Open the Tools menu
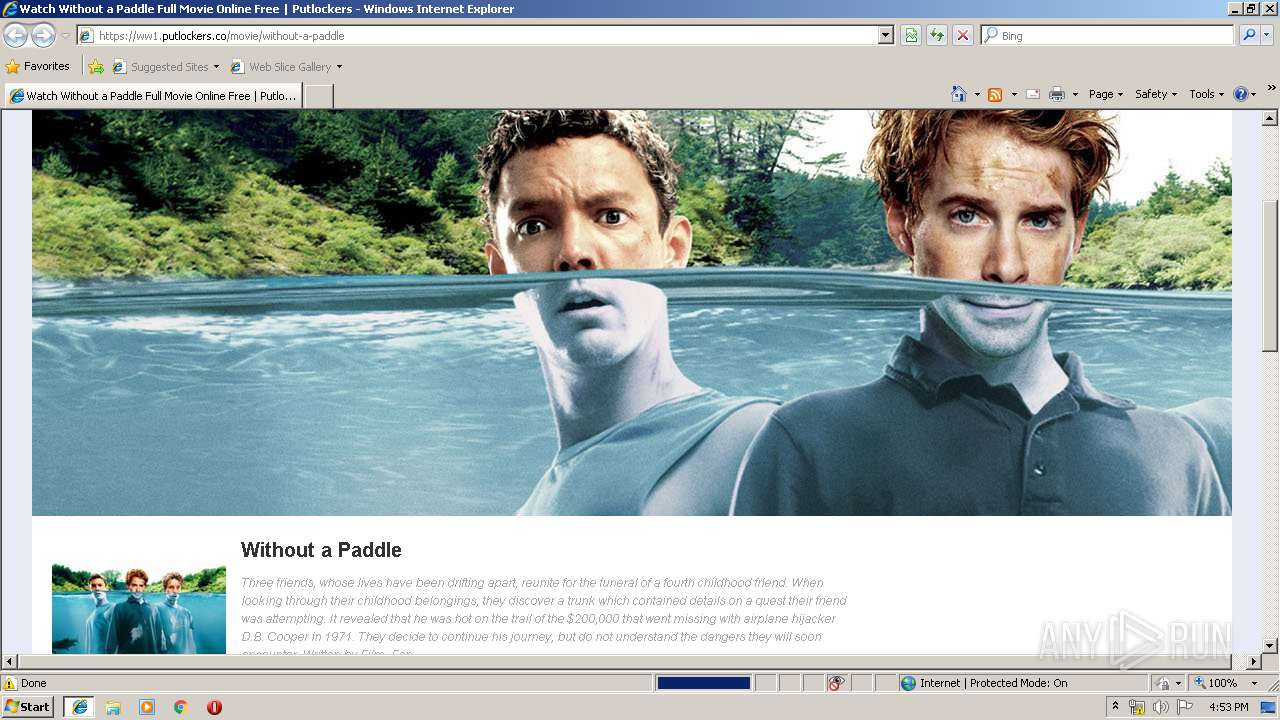This screenshot has width=1280, height=720. point(1207,94)
